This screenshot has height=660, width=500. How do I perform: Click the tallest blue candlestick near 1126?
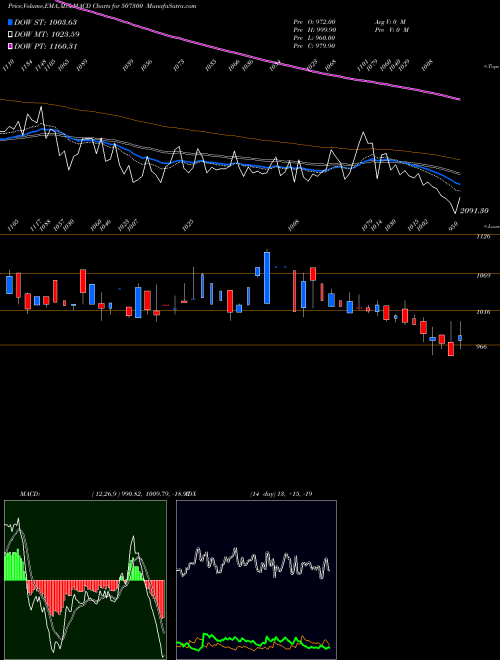click(267, 278)
